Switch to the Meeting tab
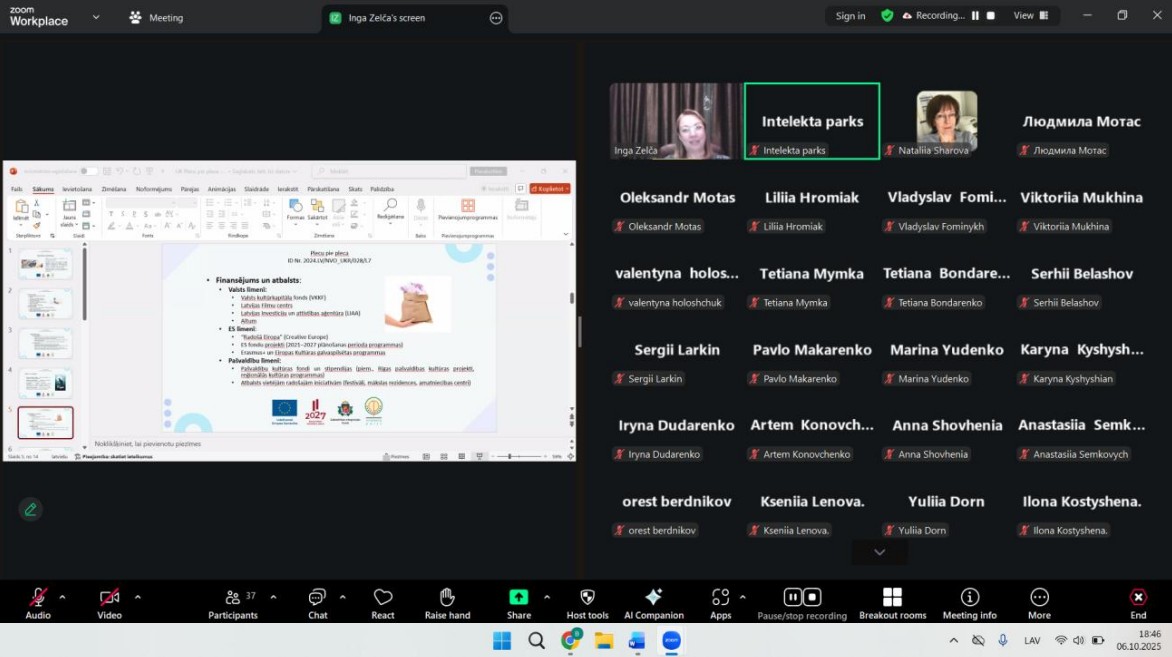This screenshot has width=1172, height=657. pos(156,17)
